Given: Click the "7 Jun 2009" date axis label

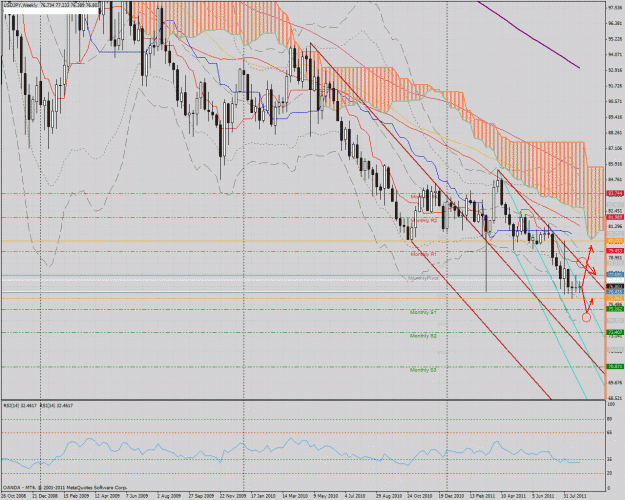Looking at the screenshot, I should (x=138, y=496).
